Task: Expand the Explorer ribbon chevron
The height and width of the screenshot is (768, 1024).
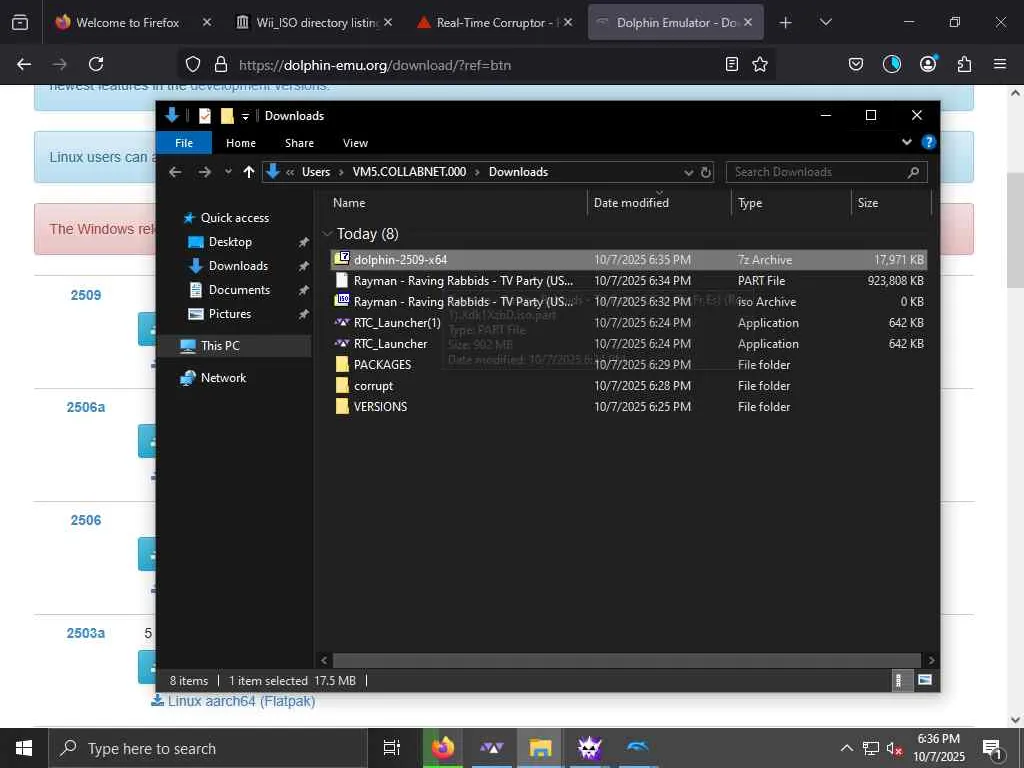Action: (x=906, y=142)
